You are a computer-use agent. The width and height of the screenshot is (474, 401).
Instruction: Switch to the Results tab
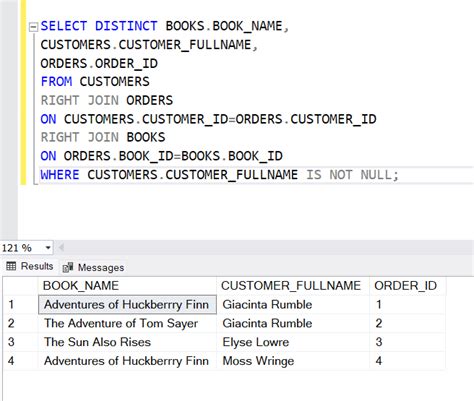[x=30, y=266]
